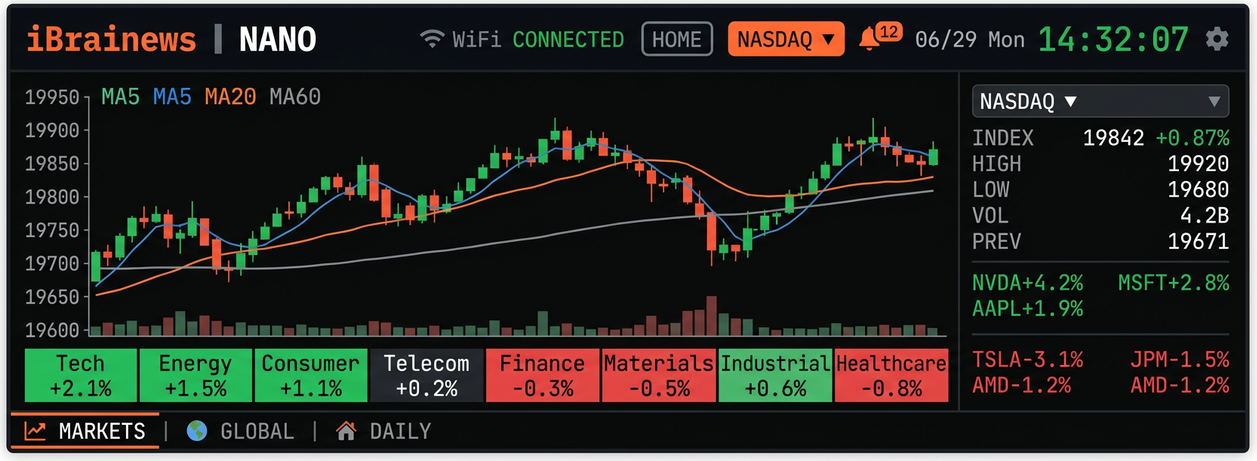The width and height of the screenshot is (1257, 461).
Task: Switch to the MARKETS tab
Action: pos(85,431)
